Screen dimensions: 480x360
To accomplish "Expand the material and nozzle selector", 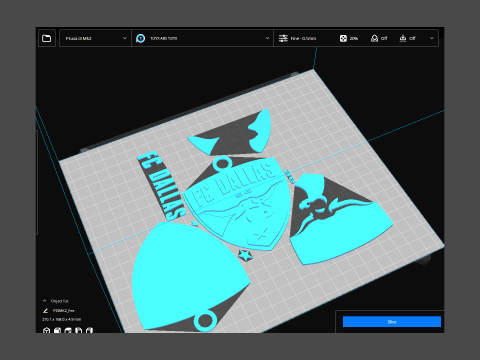I will [x=202, y=38].
